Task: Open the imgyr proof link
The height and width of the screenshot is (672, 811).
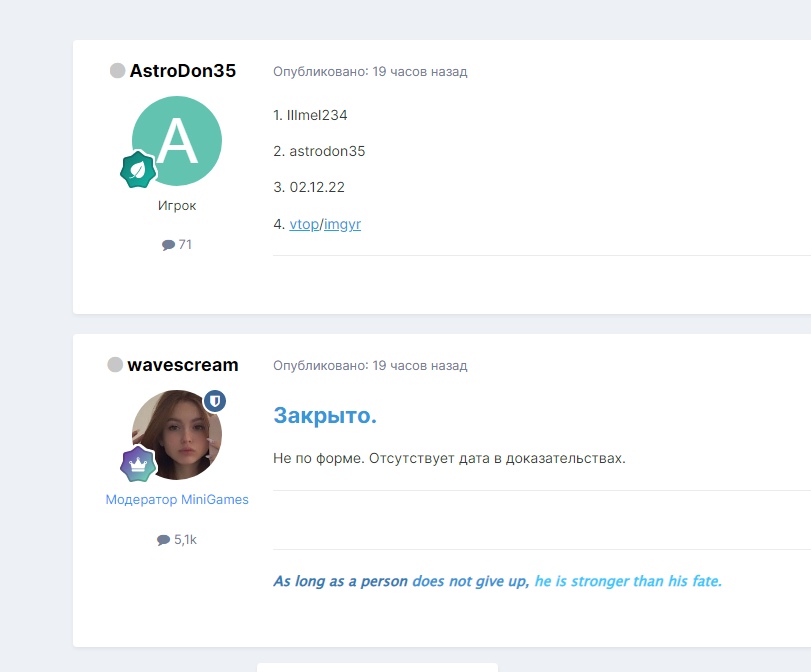Action: [342, 225]
